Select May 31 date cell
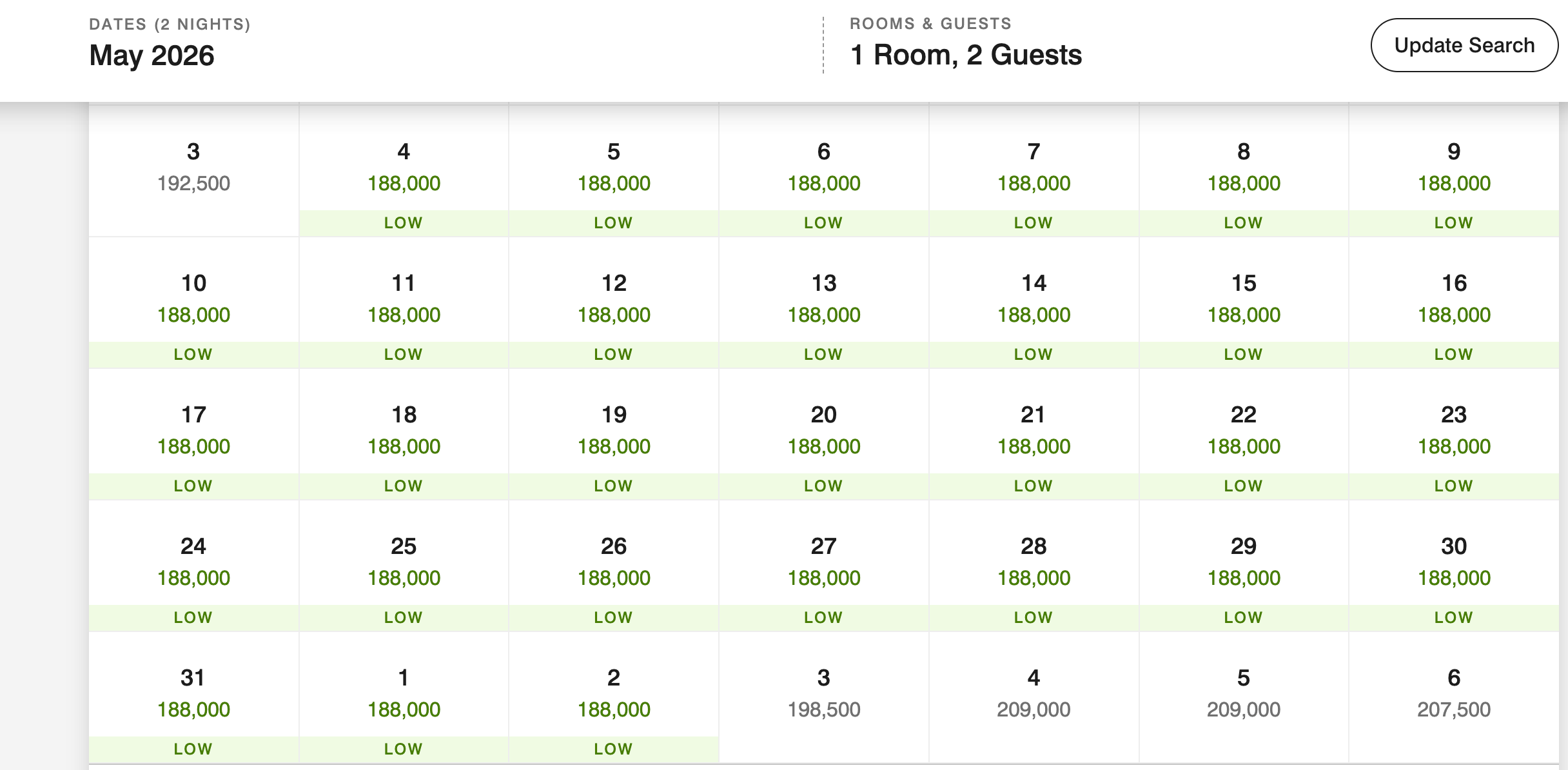 pos(193,697)
